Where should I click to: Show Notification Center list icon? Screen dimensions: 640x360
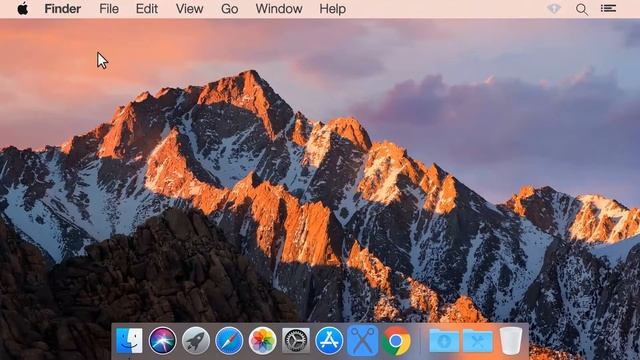(x=608, y=8)
